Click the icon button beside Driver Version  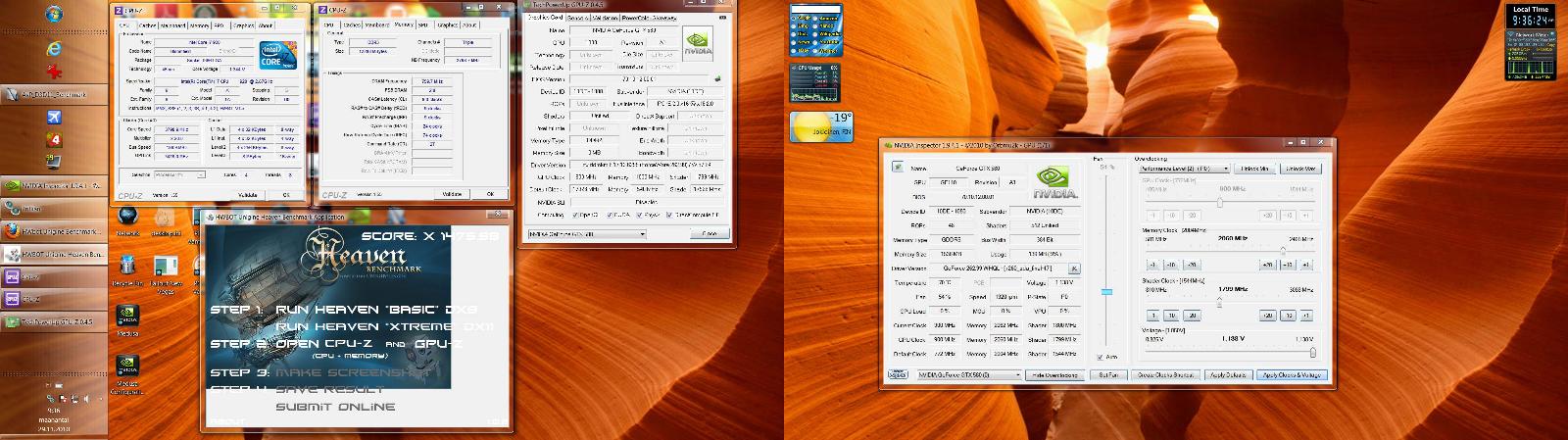1073,268
